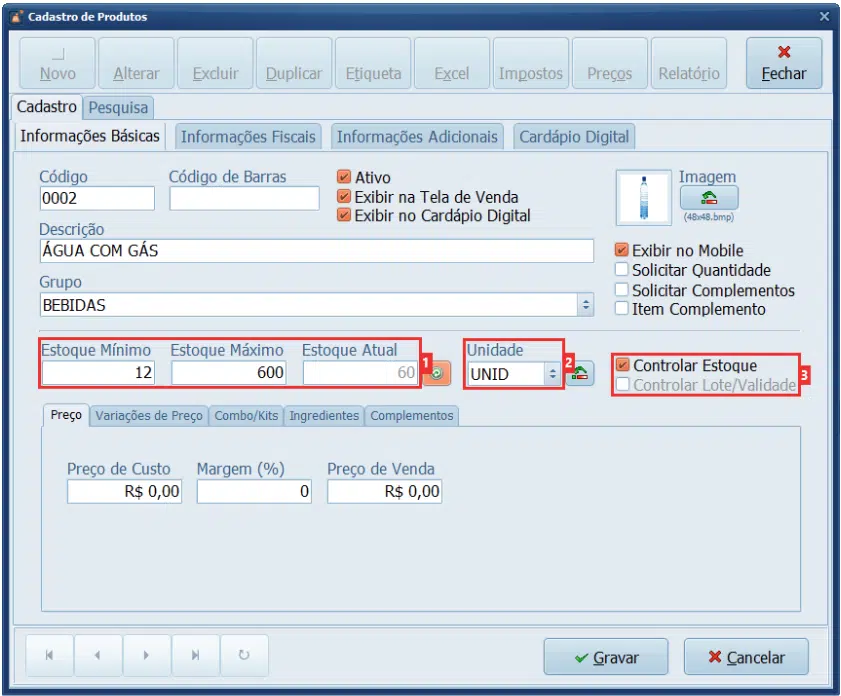Screen dimensions: 841x696
Task: Click the Estoque Mínimo field
Action: tap(99, 373)
